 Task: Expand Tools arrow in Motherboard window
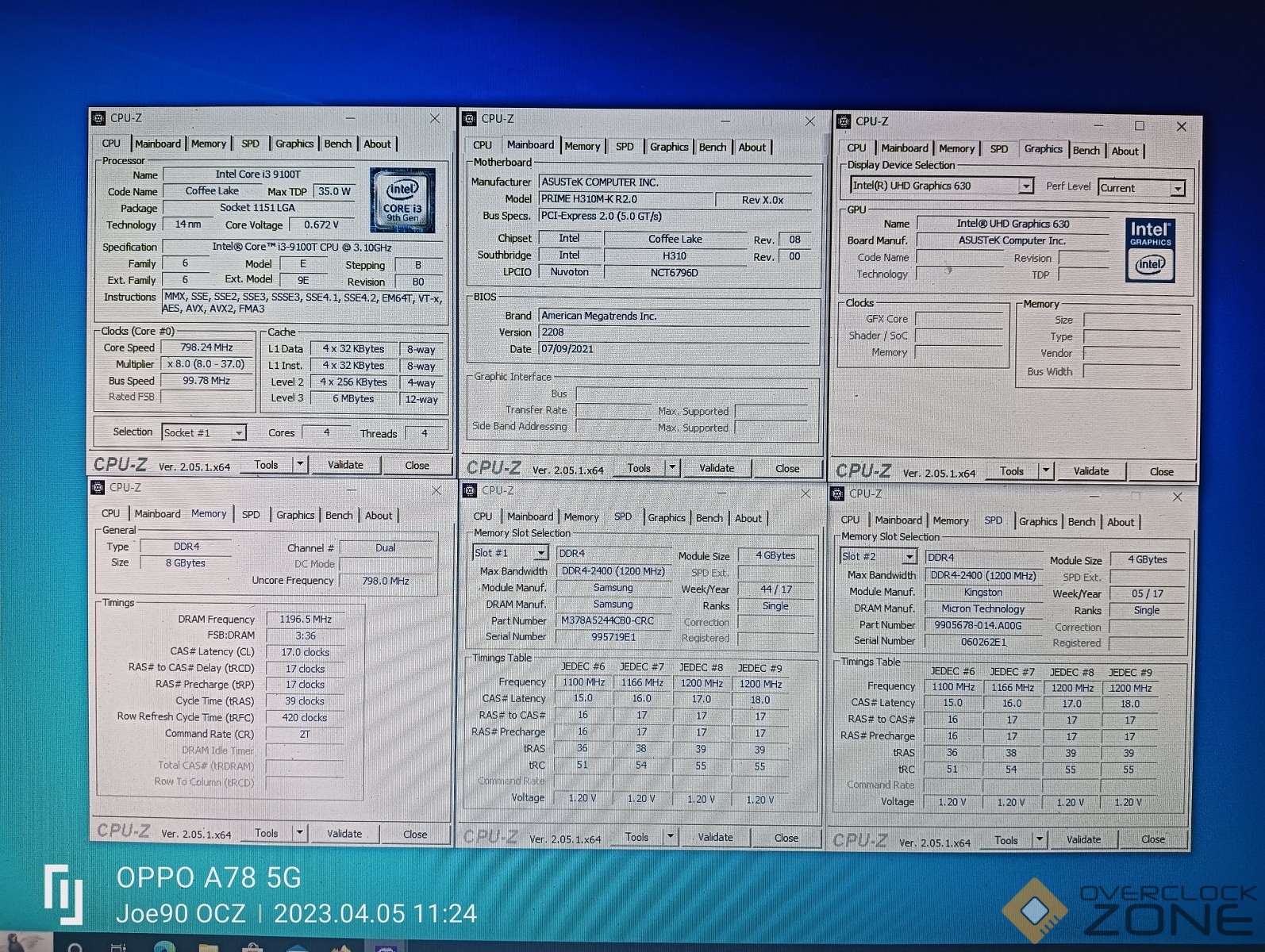[672, 467]
